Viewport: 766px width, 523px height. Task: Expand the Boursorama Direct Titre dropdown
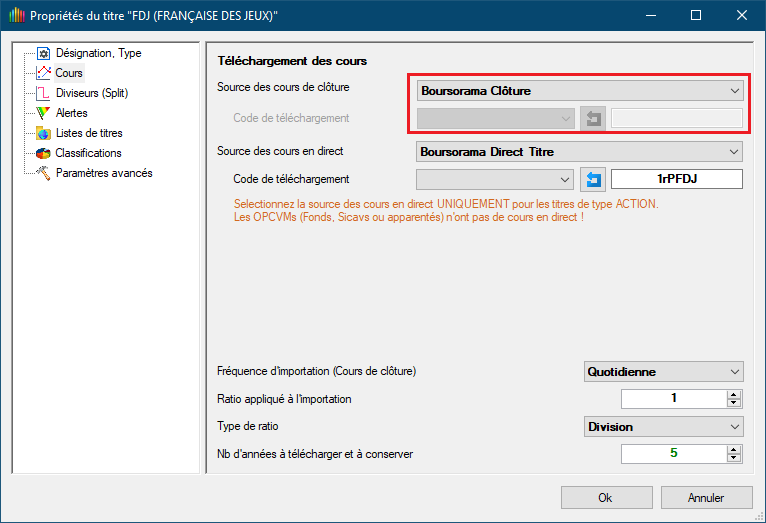pos(579,152)
